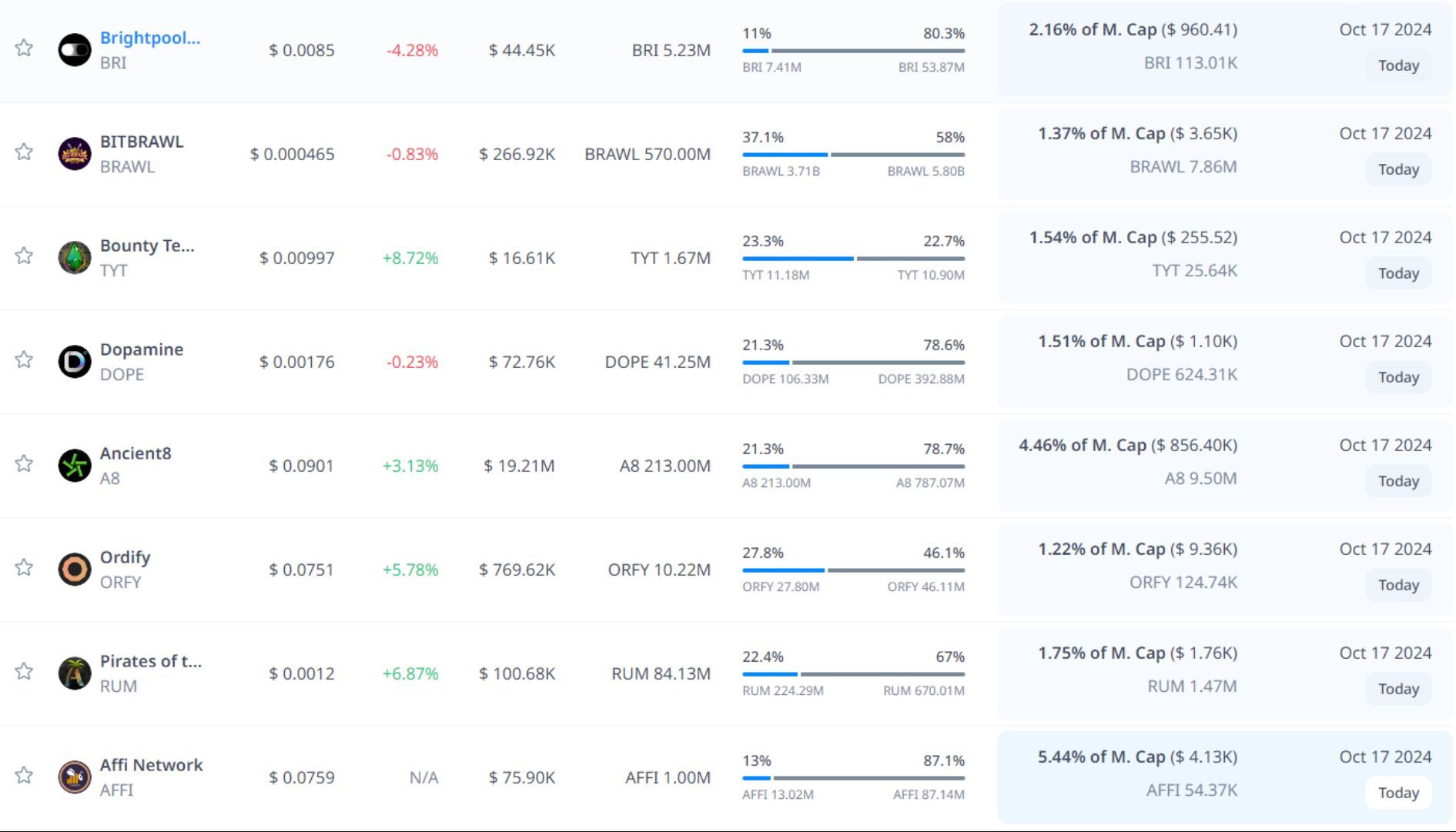This screenshot has width=1456, height=832.
Task: Toggle the Ancient8 watchlist star
Action: tap(24, 464)
